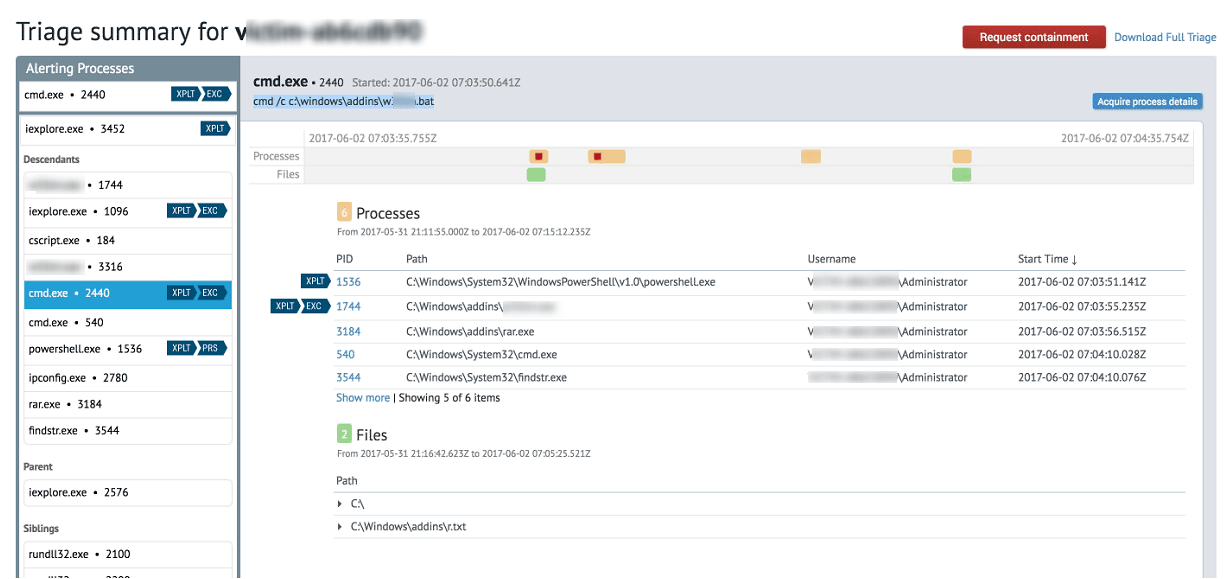This screenshot has width=1230, height=579.
Task: Open the Download Full Triage link
Action: click(x=1164, y=36)
